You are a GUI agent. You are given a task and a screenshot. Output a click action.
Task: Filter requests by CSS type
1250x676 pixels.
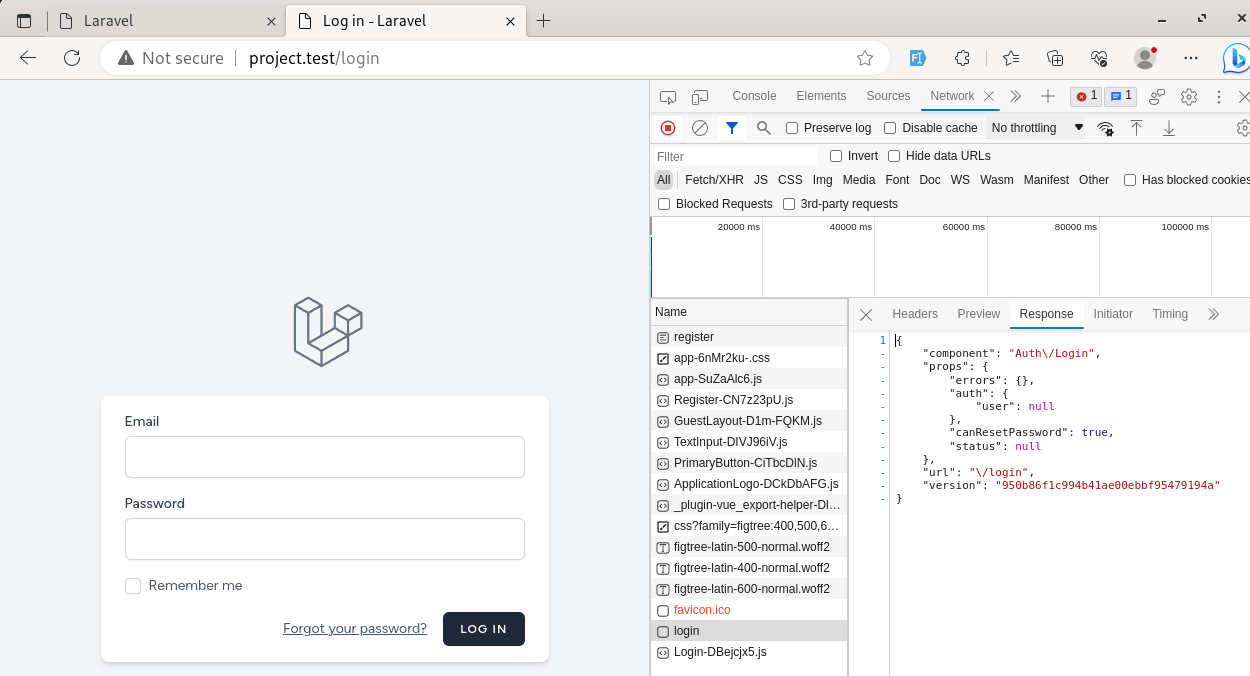click(x=790, y=180)
